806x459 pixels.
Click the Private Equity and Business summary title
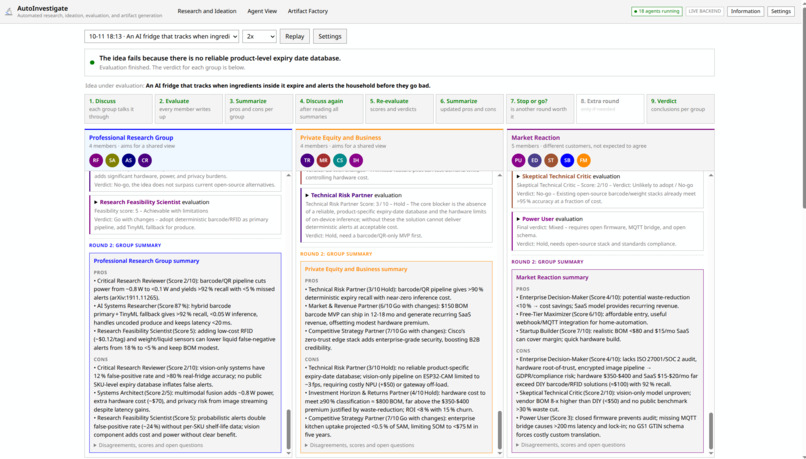coord(356,269)
